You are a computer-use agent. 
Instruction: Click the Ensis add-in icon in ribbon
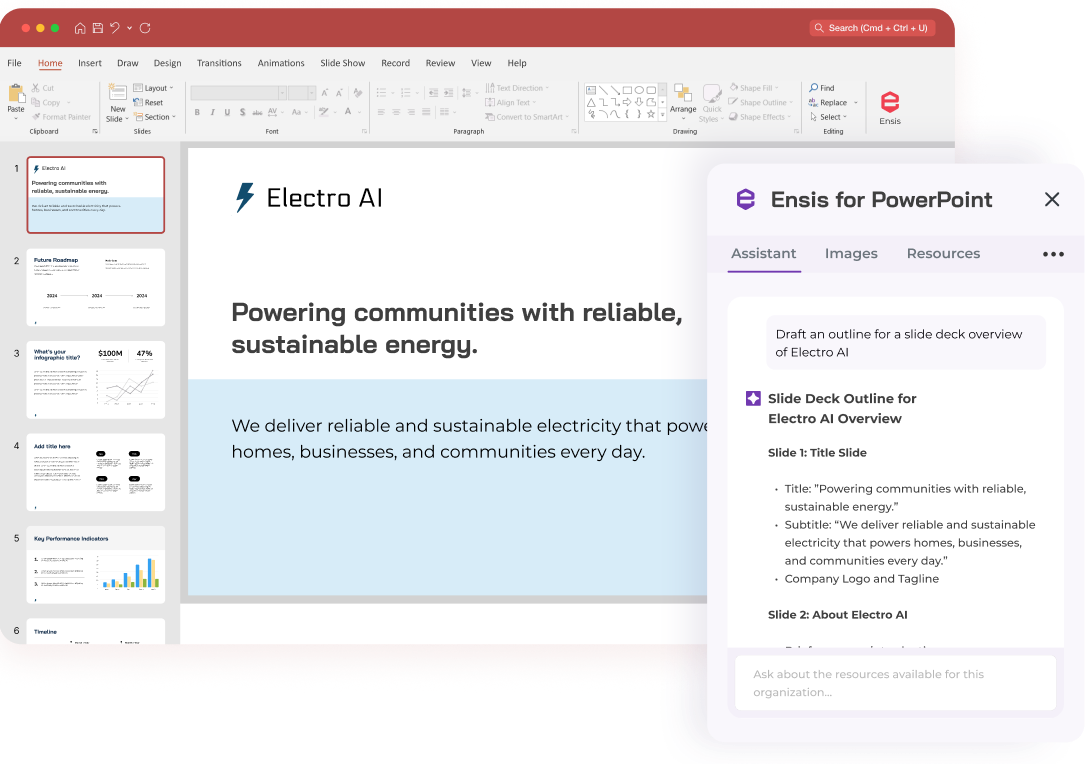pyautogui.click(x=890, y=108)
